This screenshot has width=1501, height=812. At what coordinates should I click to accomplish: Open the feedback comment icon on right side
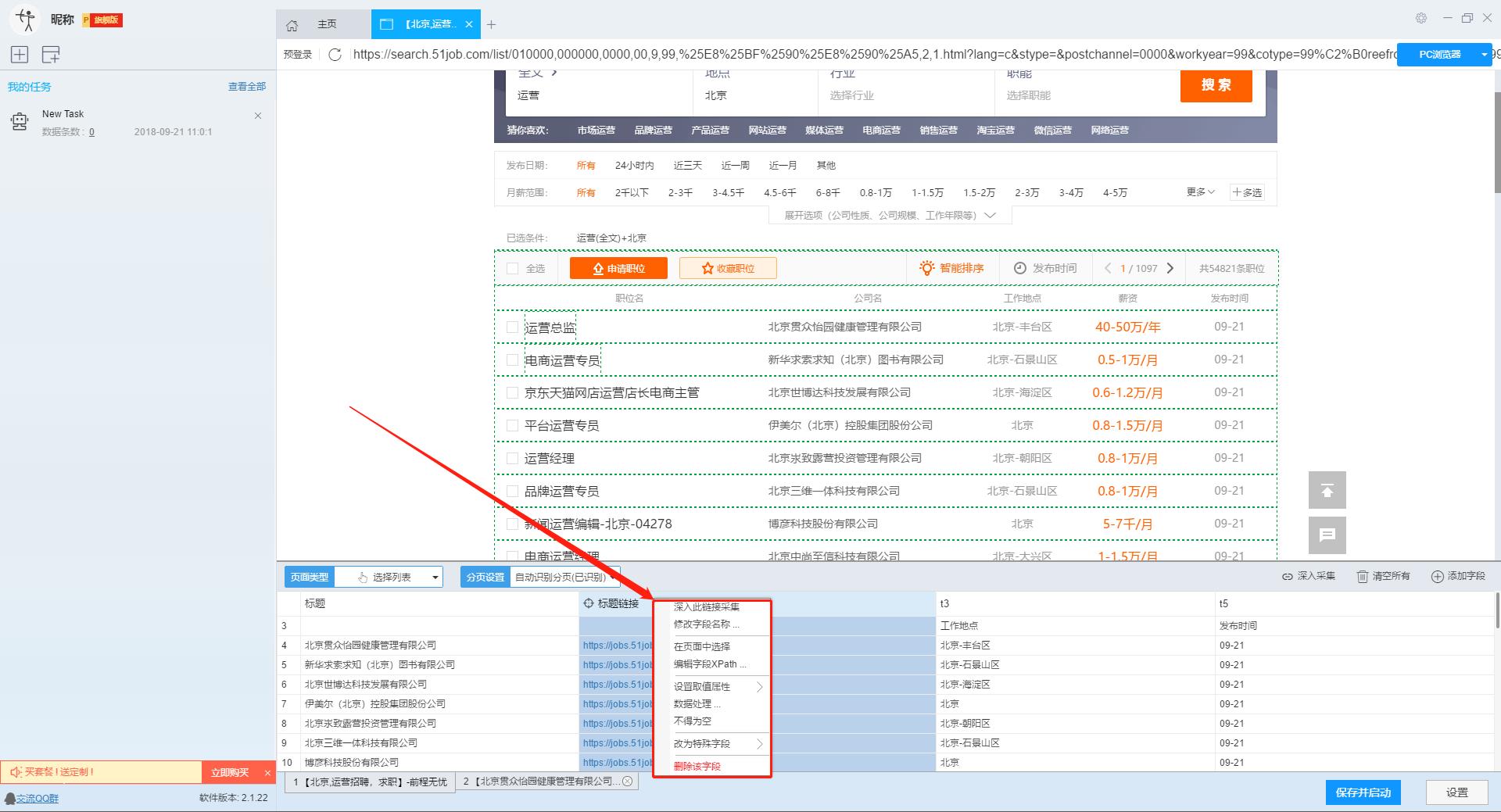pos(1327,535)
